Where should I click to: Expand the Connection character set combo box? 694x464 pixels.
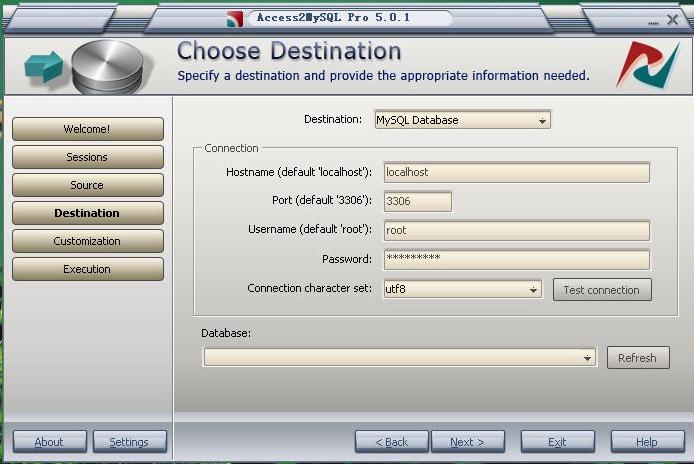463,289
